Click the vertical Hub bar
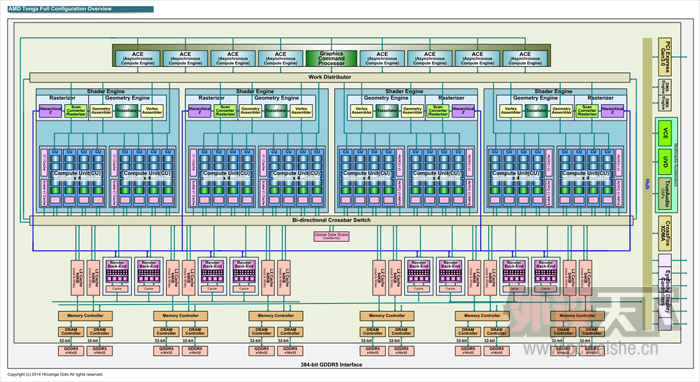 pos(647,184)
